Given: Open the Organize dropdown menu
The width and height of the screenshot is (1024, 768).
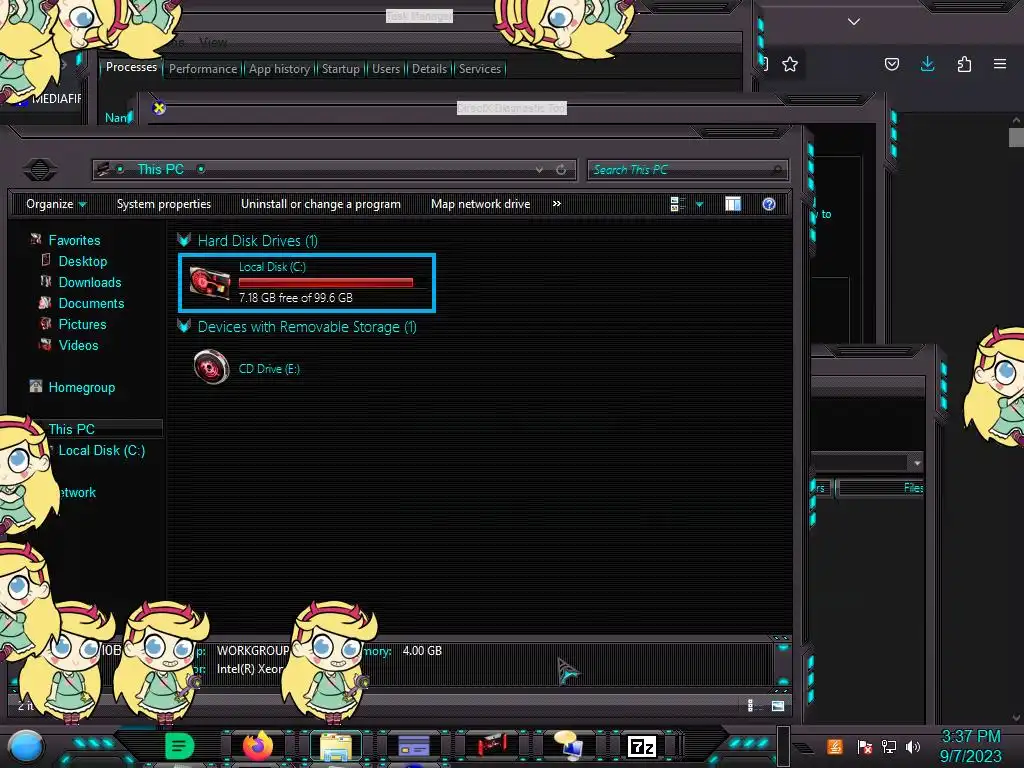Looking at the screenshot, I should 56,204.
